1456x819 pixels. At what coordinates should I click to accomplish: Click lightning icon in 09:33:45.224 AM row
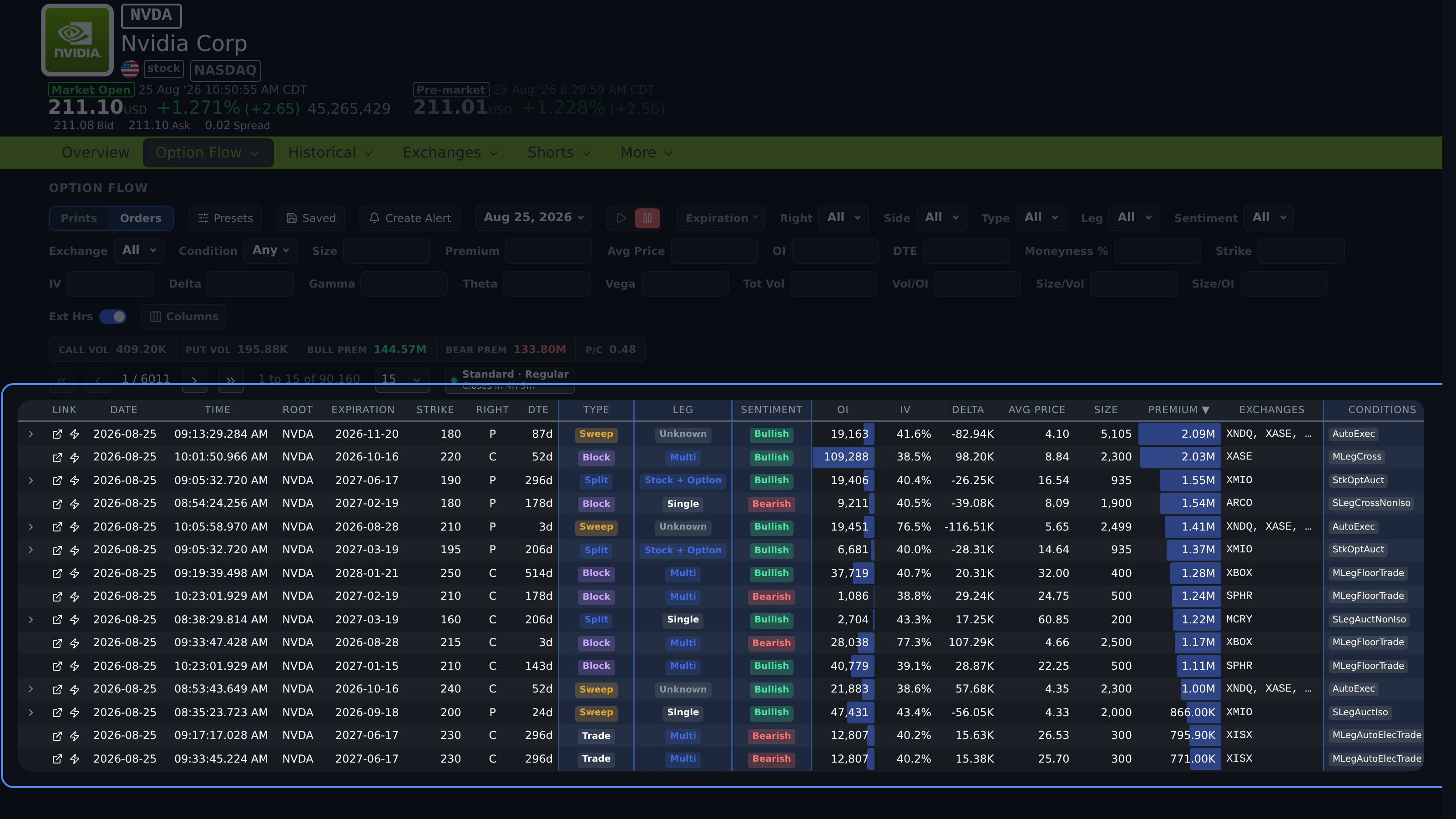75,758
